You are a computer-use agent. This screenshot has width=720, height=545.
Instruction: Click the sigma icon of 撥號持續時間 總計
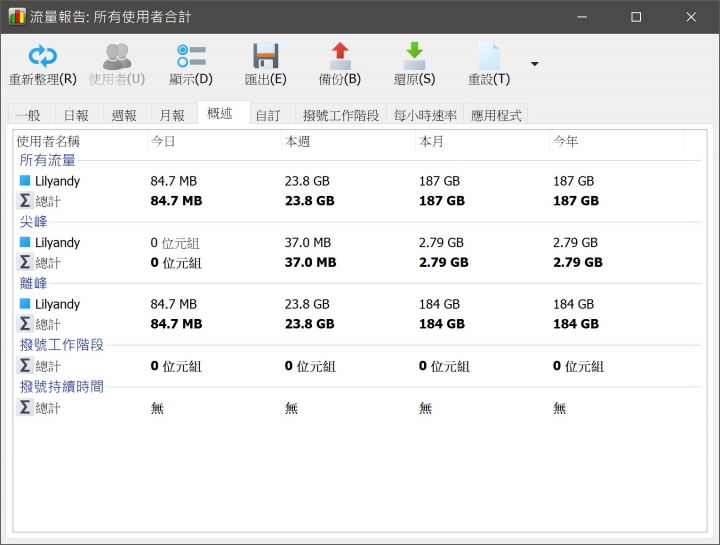[x=25, y=407]
